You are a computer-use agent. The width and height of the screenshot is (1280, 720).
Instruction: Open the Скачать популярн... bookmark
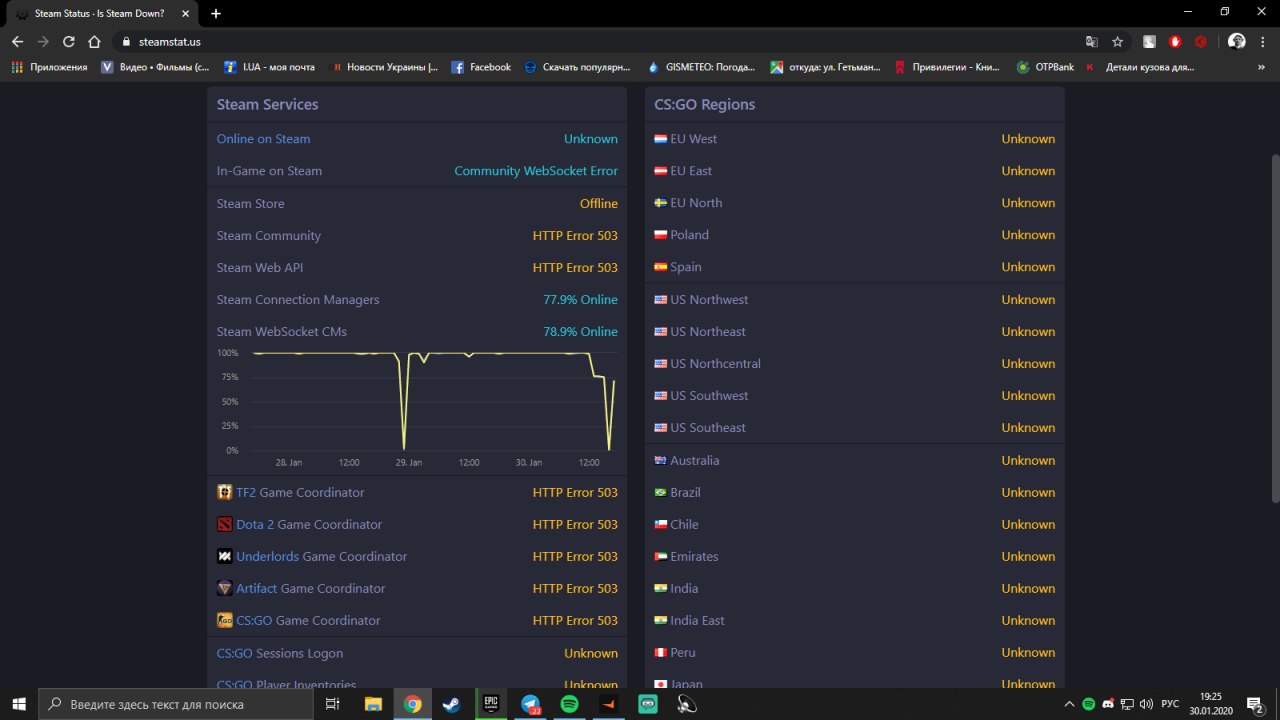577,67
